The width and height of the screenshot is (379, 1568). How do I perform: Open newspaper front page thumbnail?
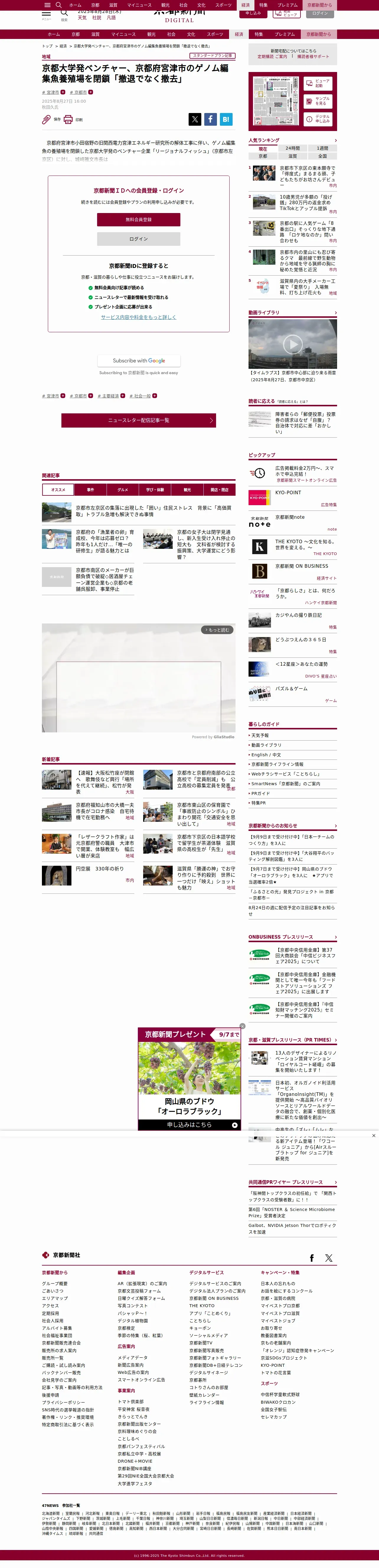pyautogui.click(x=276, y=101)
